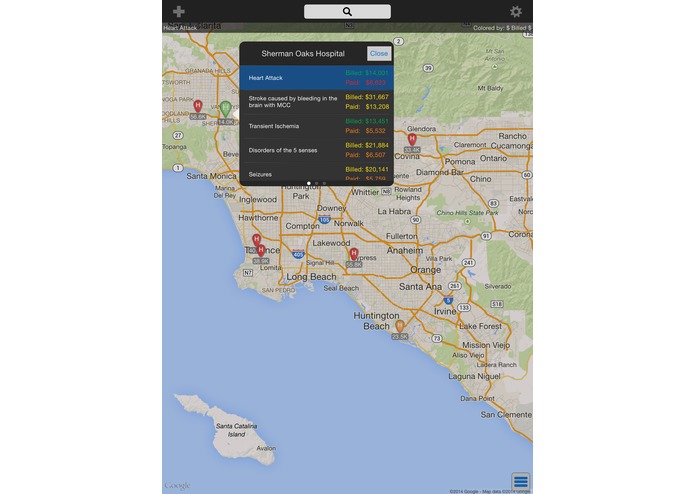Open the settings gear icon

pyautogui.click(x=515, y=12)
